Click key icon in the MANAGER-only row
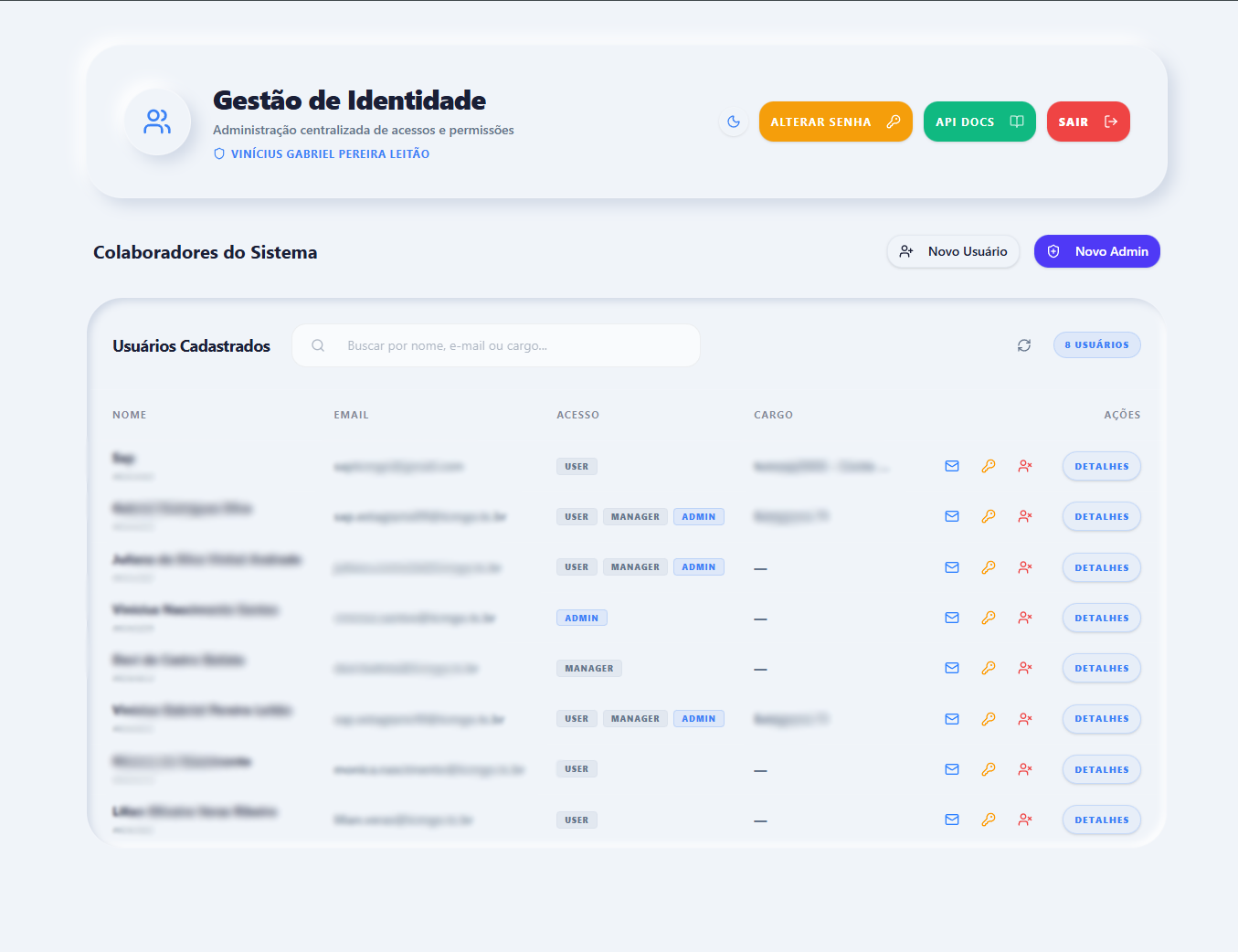Viewport: 1238px width, 952px height. (989, 668)
